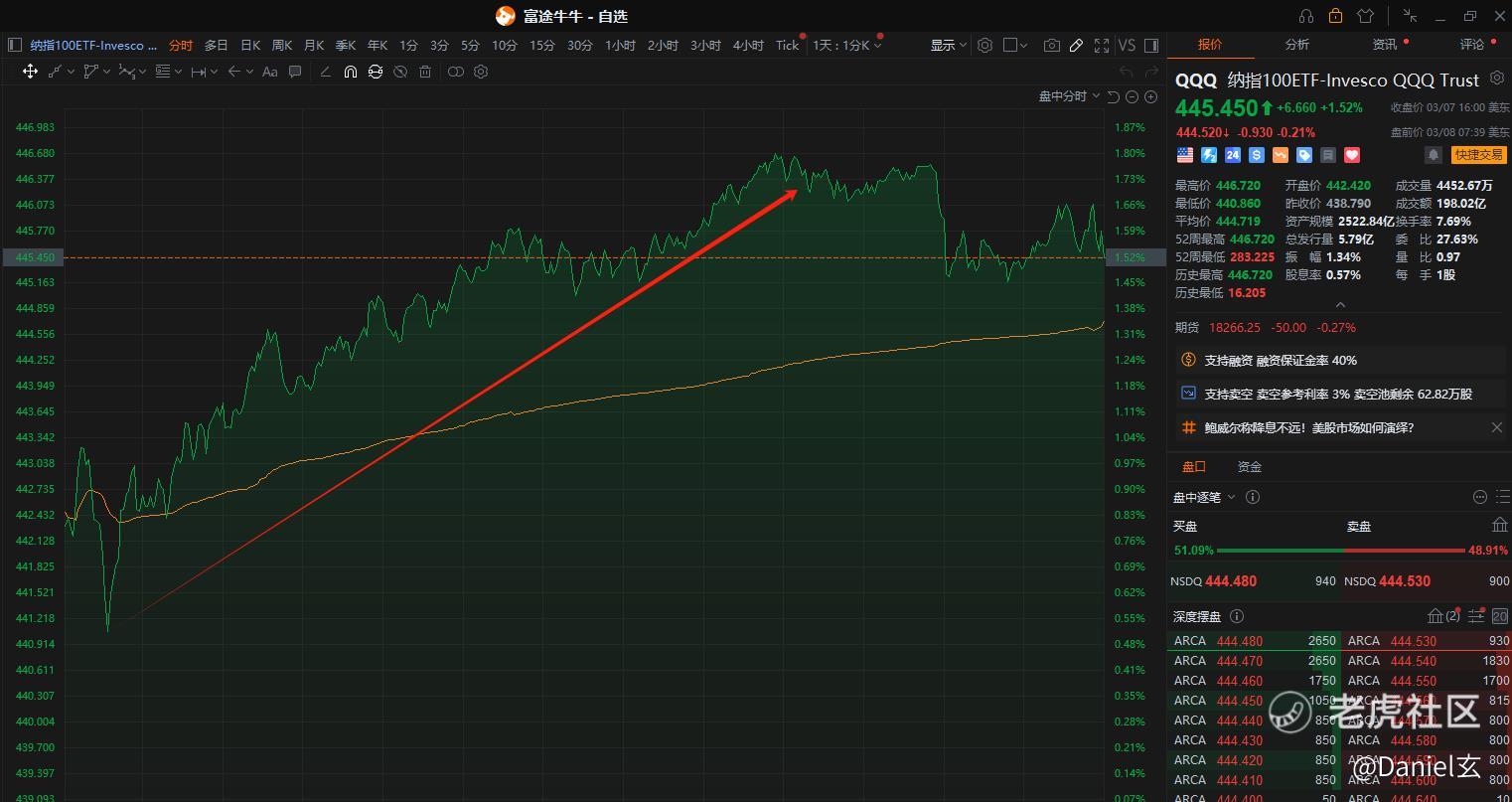This screenshot has height=802, width=1512.
Task: Select the Fibonacci levels drawing tool
Action: [x=163, y=72]
